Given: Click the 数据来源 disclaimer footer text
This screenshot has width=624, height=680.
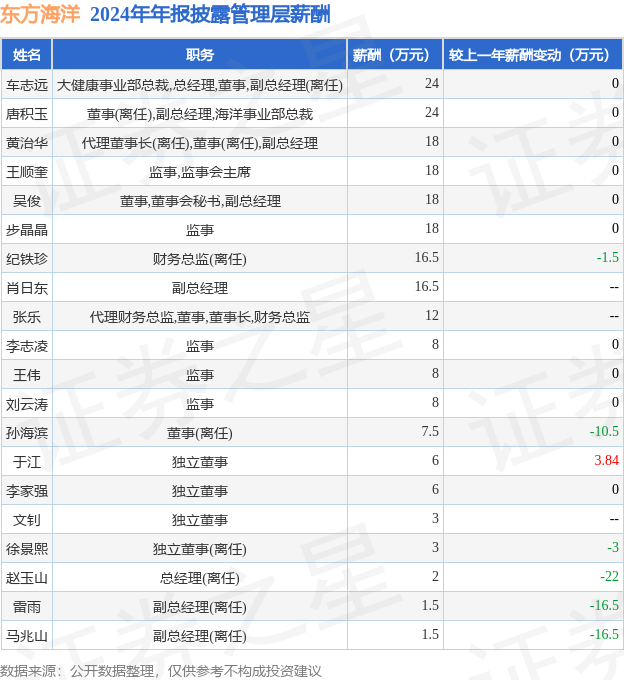Looking at the screenshot, I should coord(161,671).
